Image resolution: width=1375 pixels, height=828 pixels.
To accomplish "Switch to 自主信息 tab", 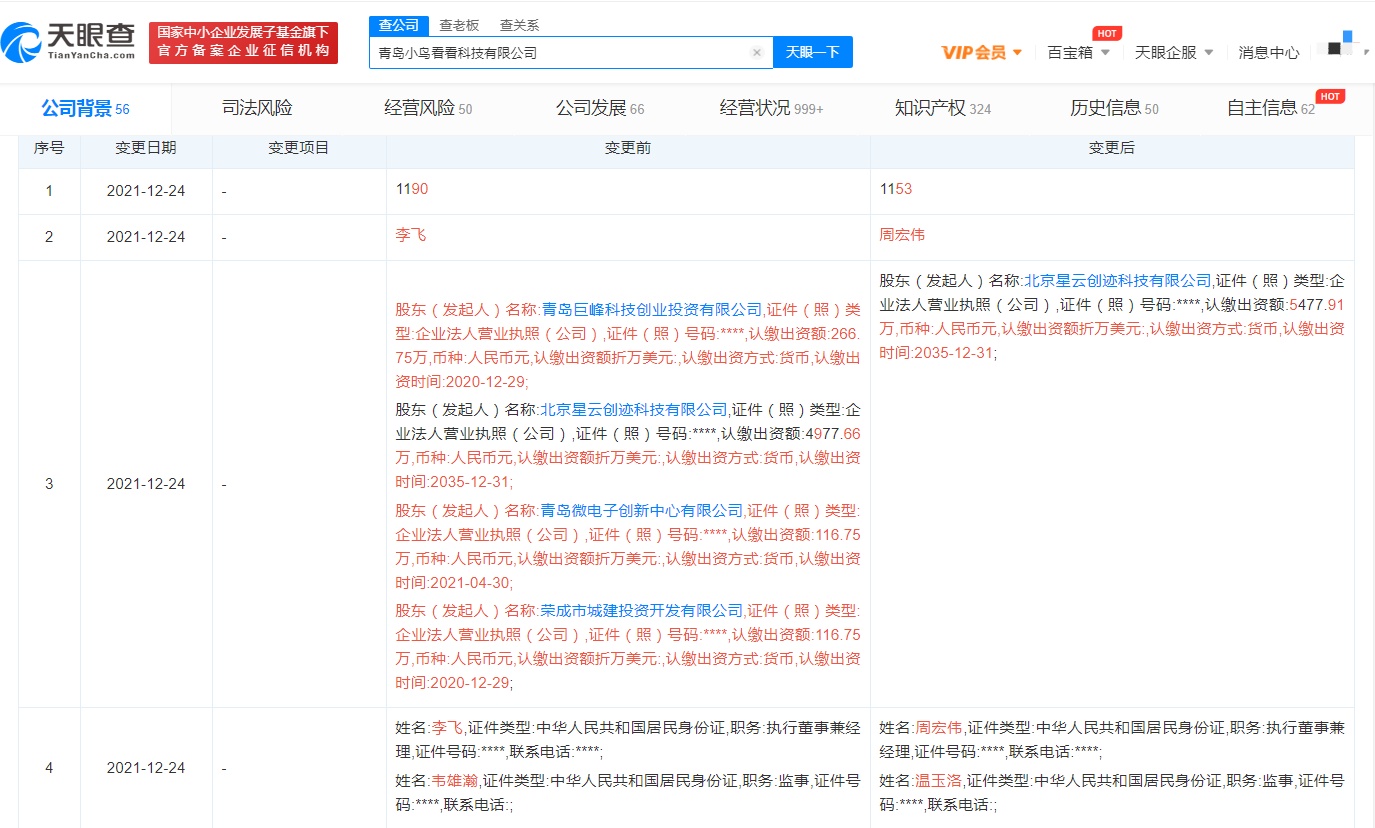I will [1271, 108].
